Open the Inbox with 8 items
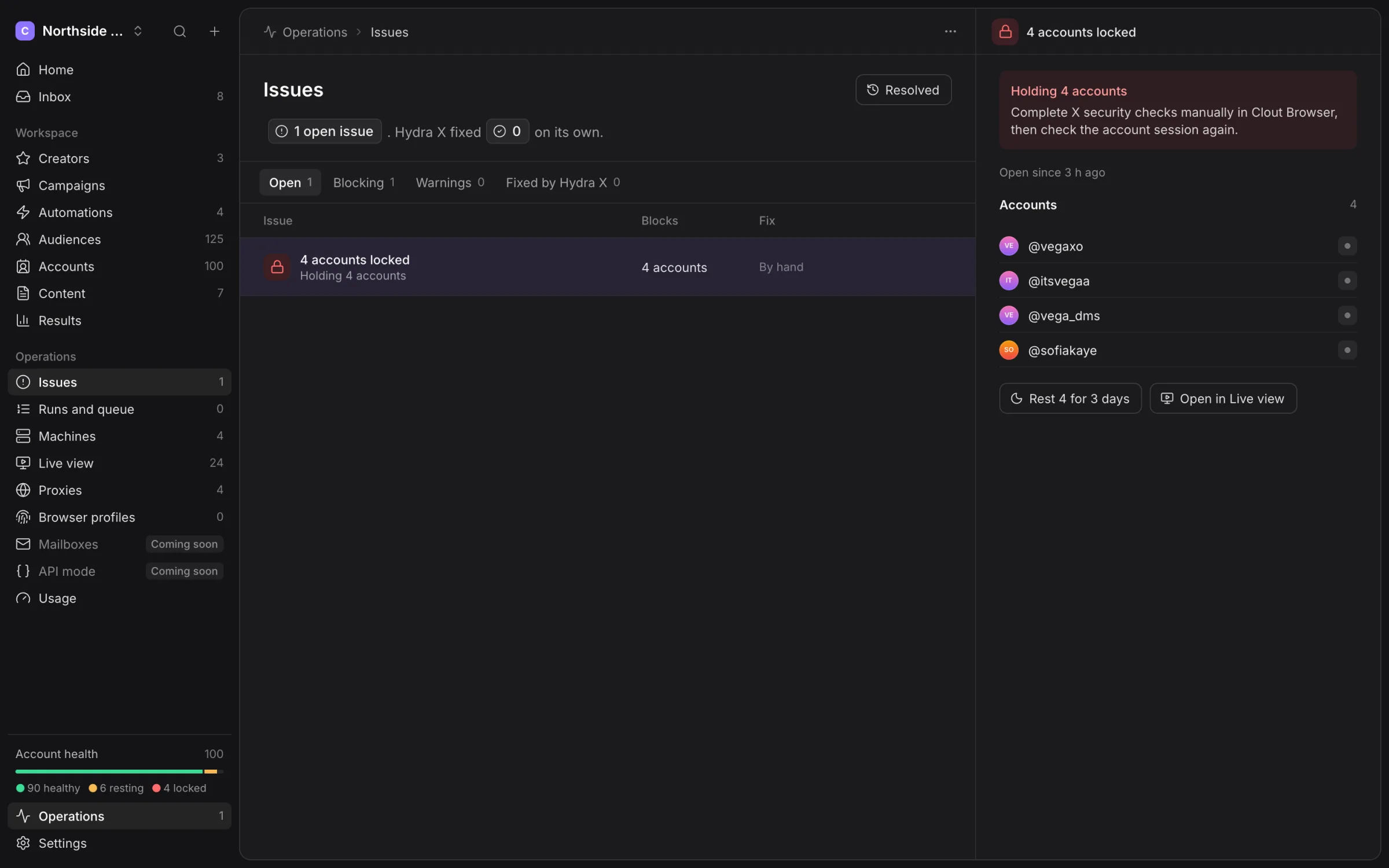This screenshot has width=1389, height=868. point(119,97)
